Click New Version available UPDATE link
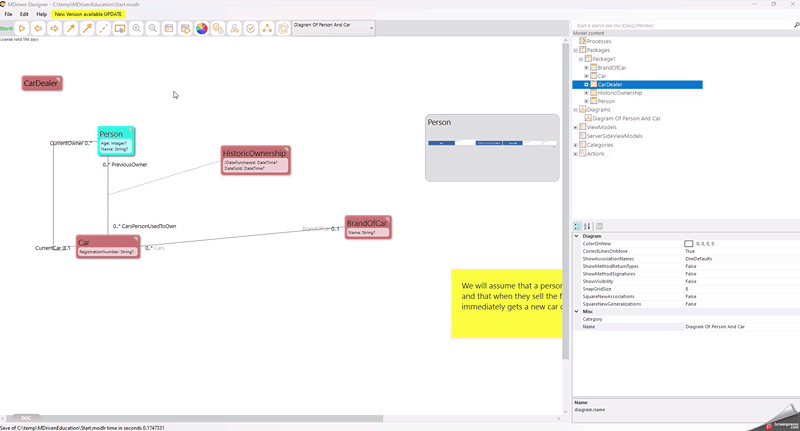Screen dimensions: 800x431 88,14
